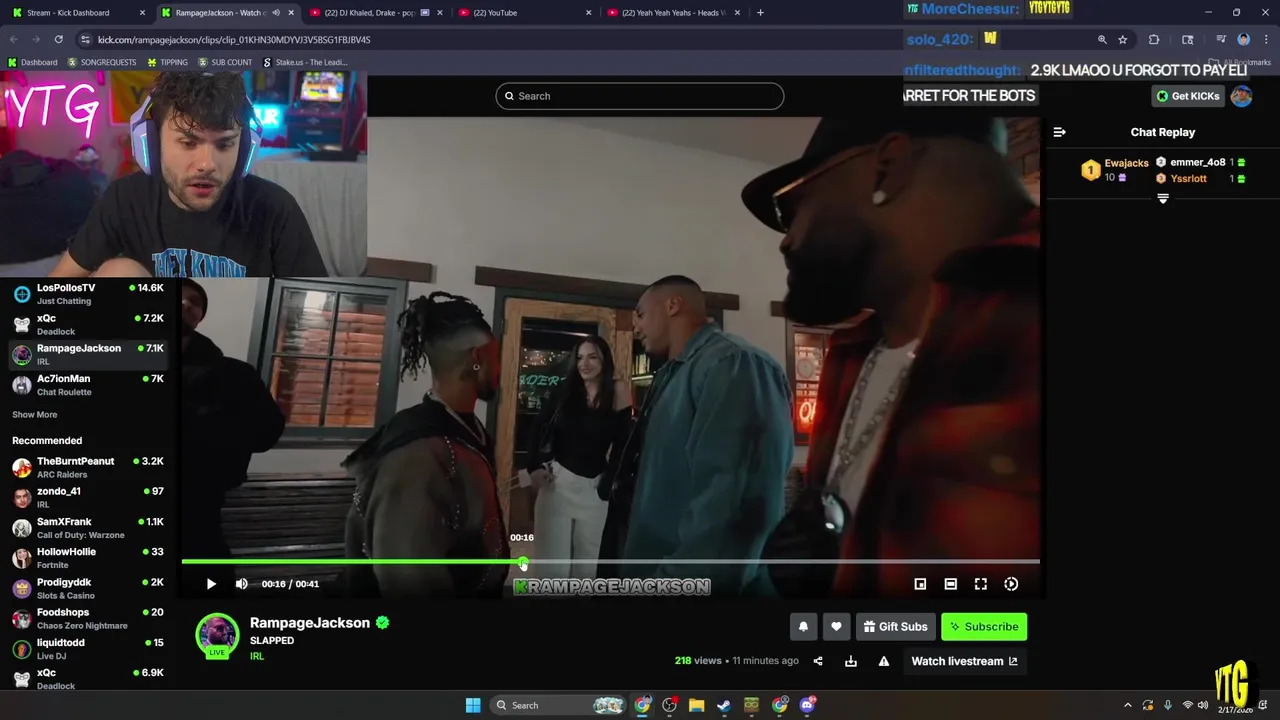
Task: Open a new browser tab
Action: pos(760,13)
